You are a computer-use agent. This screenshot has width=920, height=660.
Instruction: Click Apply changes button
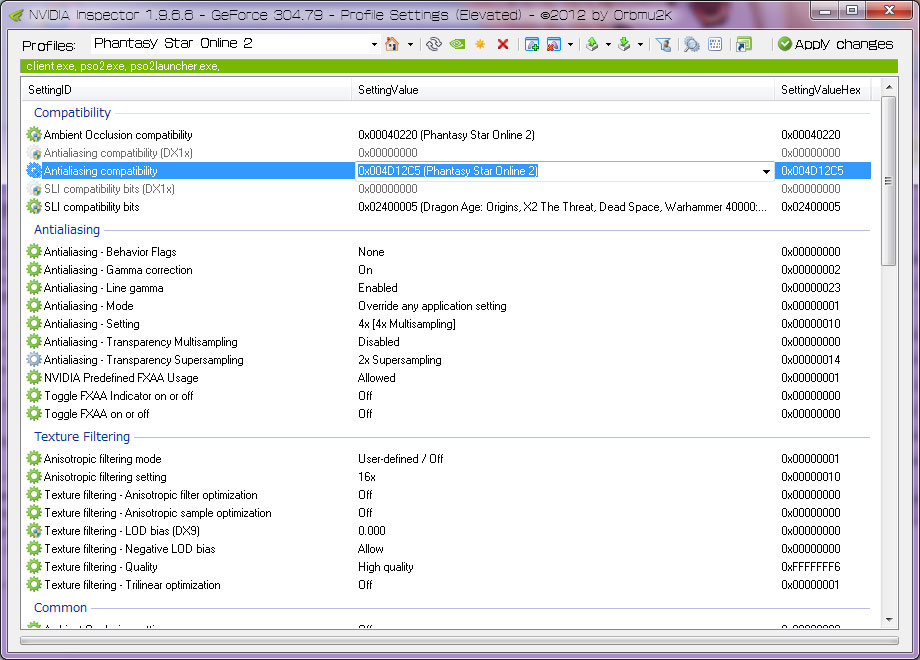click(x=836, y=44)
